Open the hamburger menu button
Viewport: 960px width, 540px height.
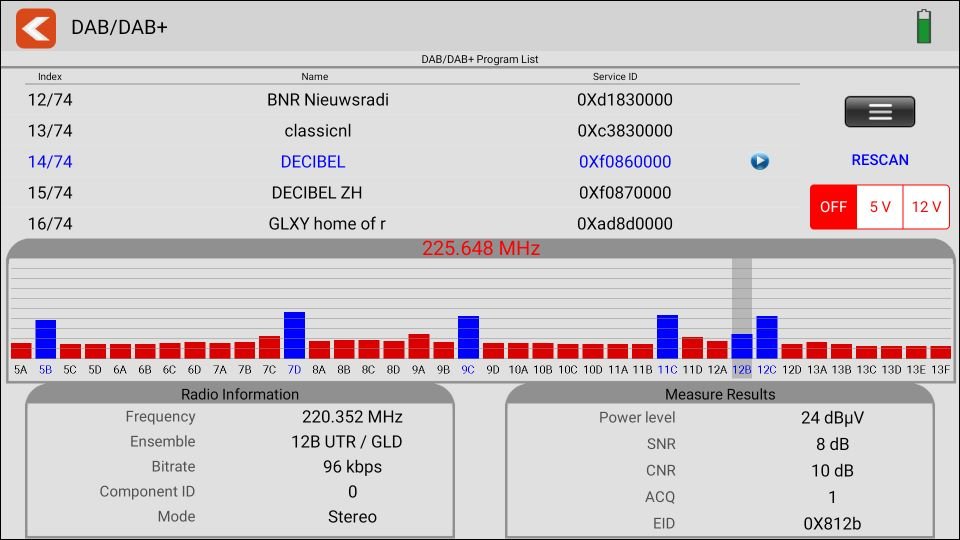tap(880, 111)
